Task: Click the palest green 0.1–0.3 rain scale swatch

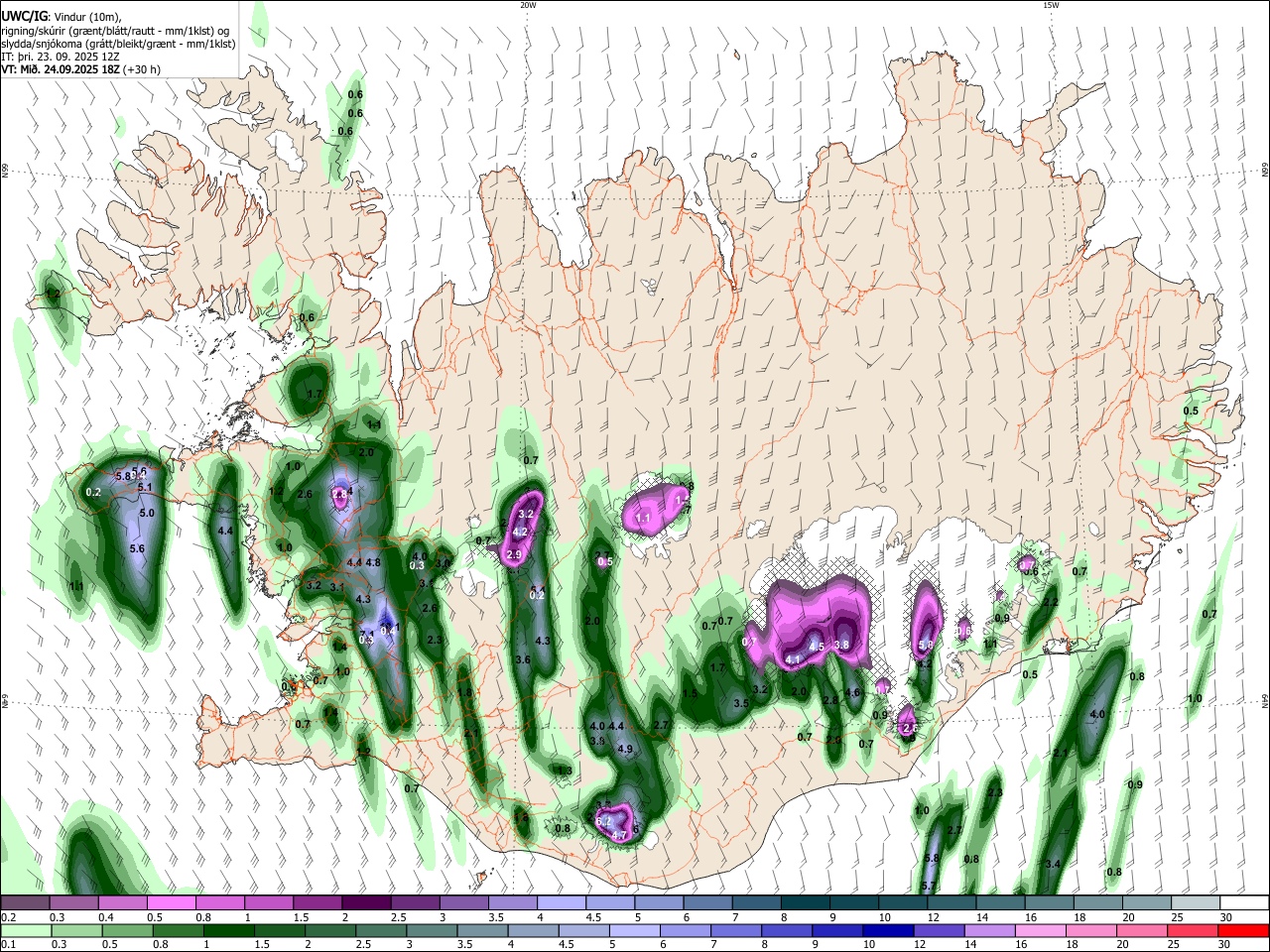Action: [x=26, y=930]
